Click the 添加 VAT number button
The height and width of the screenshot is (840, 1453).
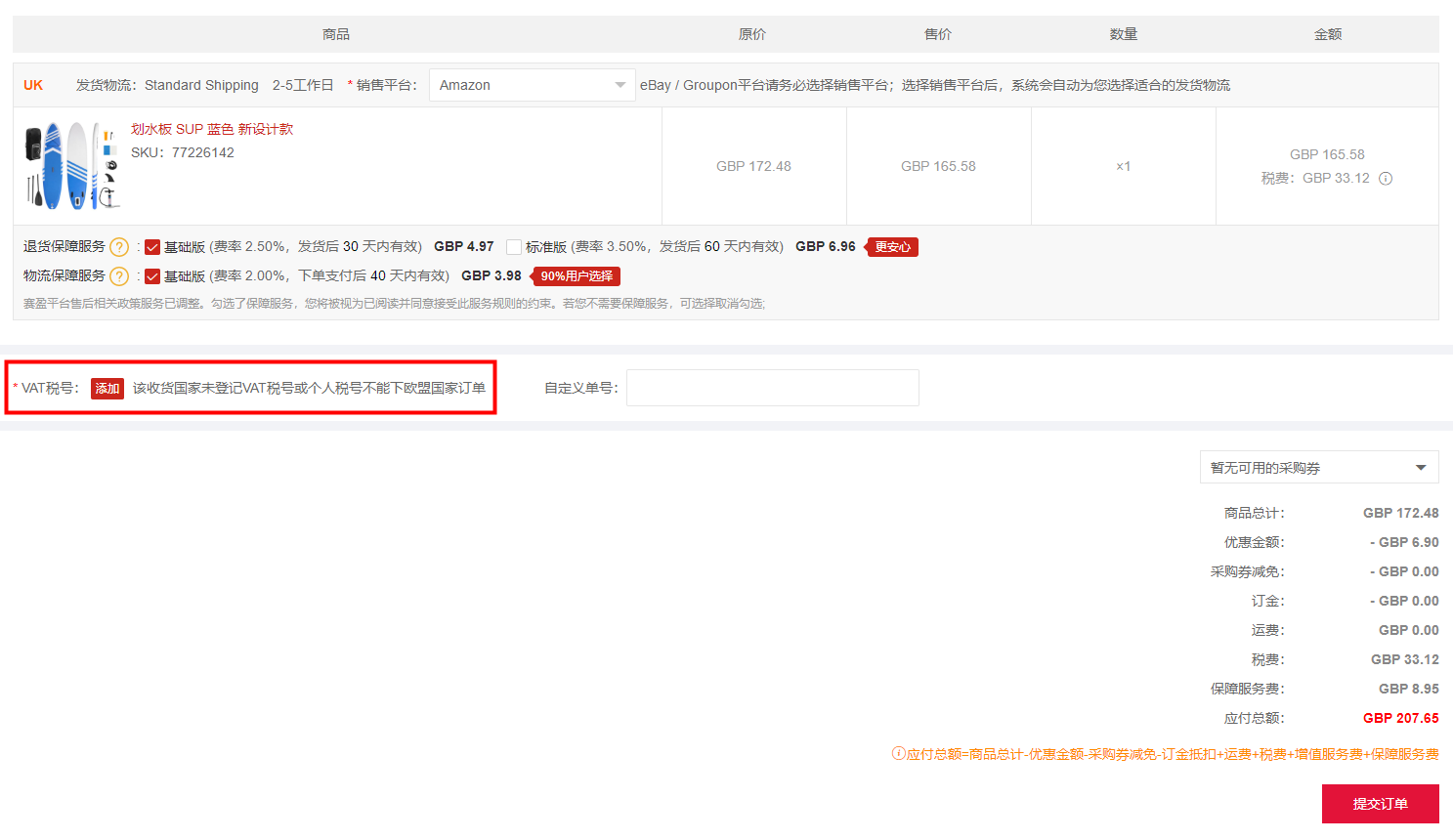[x=107, y=389]
